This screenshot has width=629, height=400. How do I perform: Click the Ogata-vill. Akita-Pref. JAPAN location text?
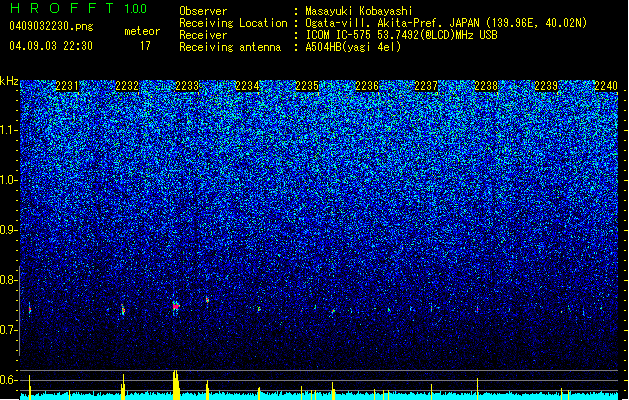(x=446, y=23)
